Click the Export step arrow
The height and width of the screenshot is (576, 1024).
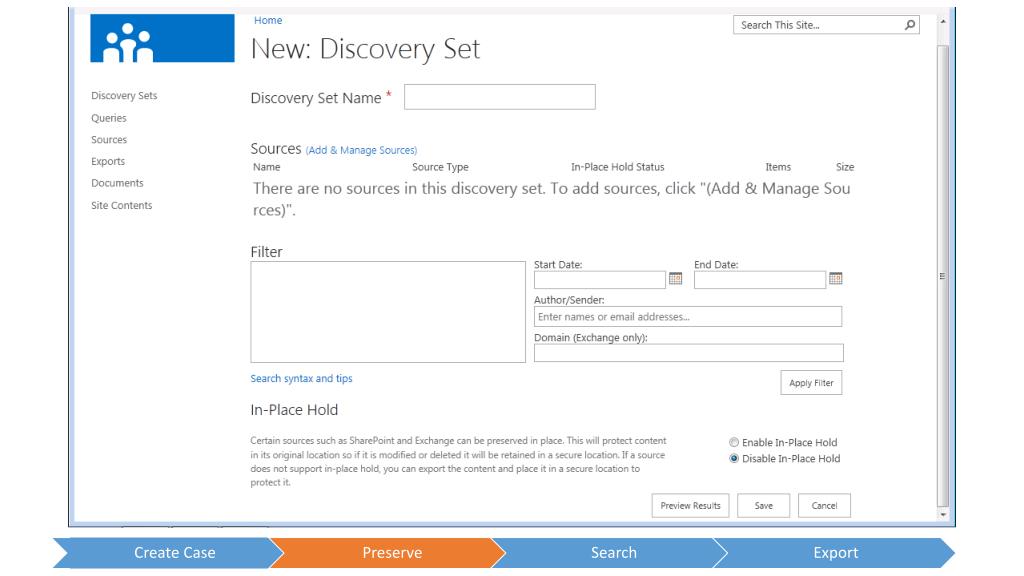pos(835,552)
